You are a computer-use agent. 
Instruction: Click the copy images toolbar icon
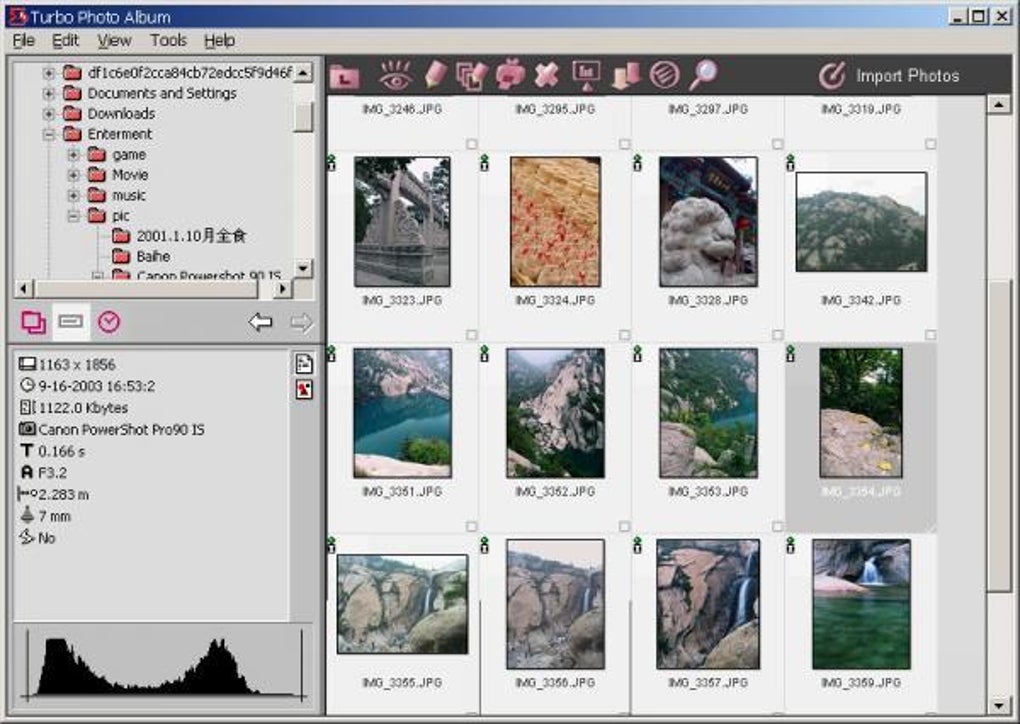(469, 75)
